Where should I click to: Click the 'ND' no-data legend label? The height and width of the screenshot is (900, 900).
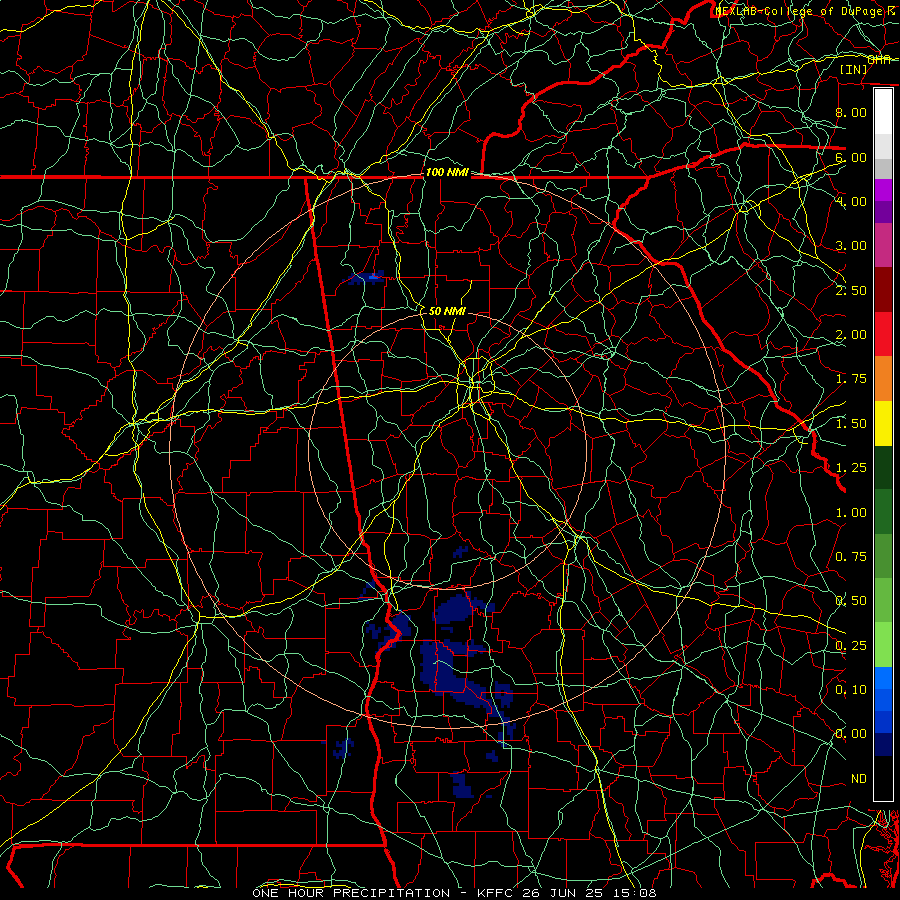tap(858, 779)
